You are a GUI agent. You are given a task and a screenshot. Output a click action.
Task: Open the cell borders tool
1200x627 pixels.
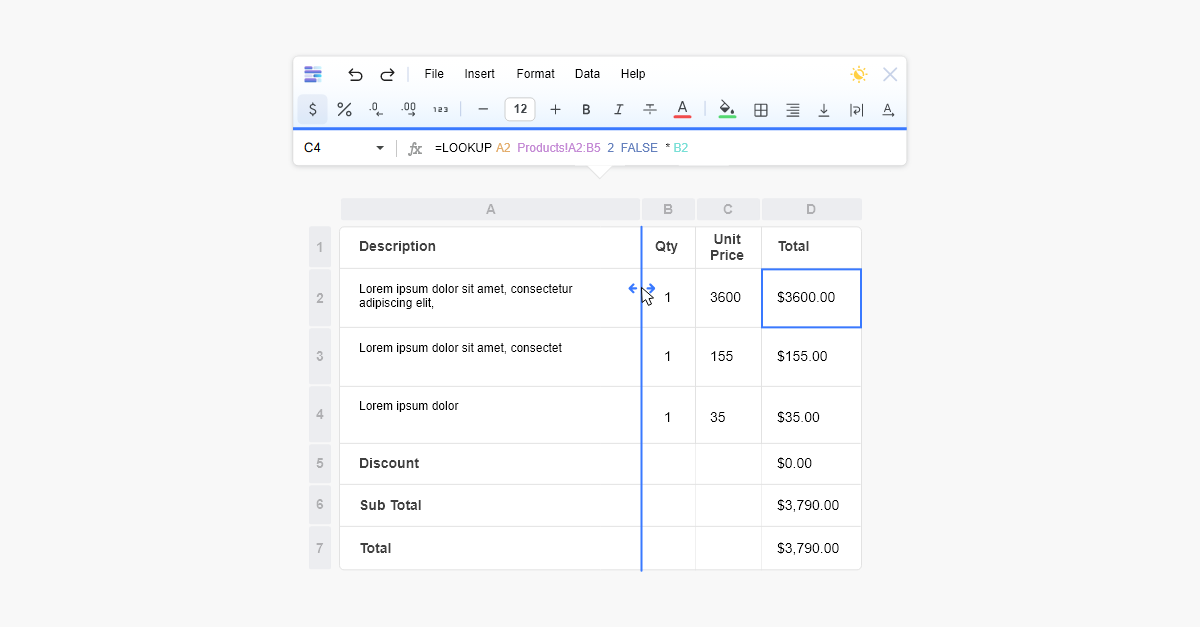[761, 110]
